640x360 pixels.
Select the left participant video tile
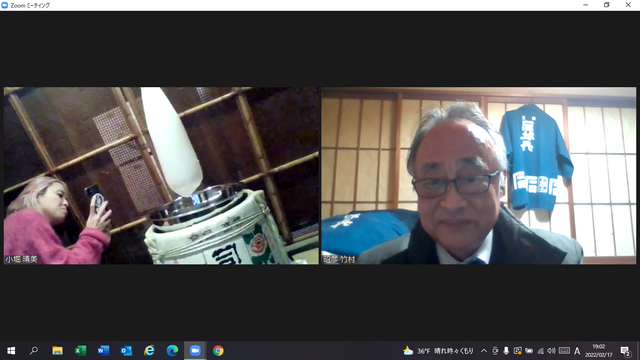[161, 176]
